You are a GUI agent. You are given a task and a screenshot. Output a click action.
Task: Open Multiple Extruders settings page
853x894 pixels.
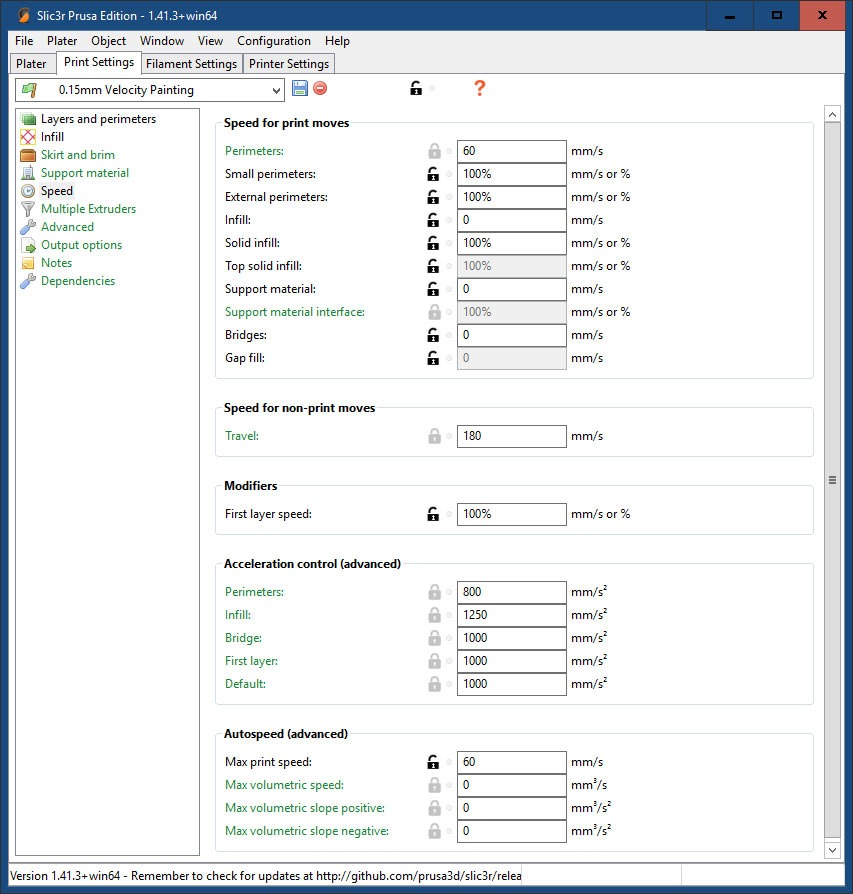[88, 209]
